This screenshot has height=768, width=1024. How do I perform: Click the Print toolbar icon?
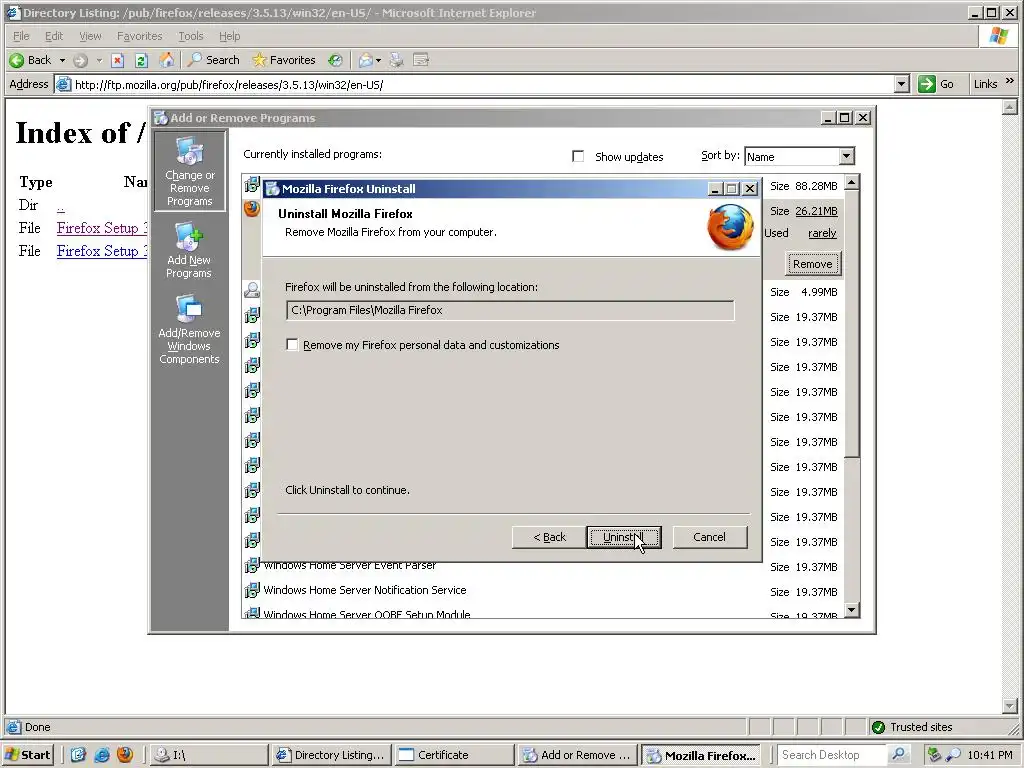(x=396, y=60)
